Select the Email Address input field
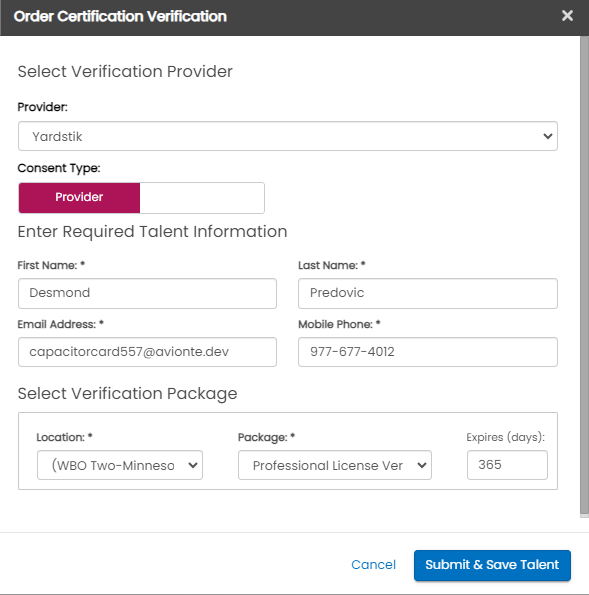 click(147, 352)
